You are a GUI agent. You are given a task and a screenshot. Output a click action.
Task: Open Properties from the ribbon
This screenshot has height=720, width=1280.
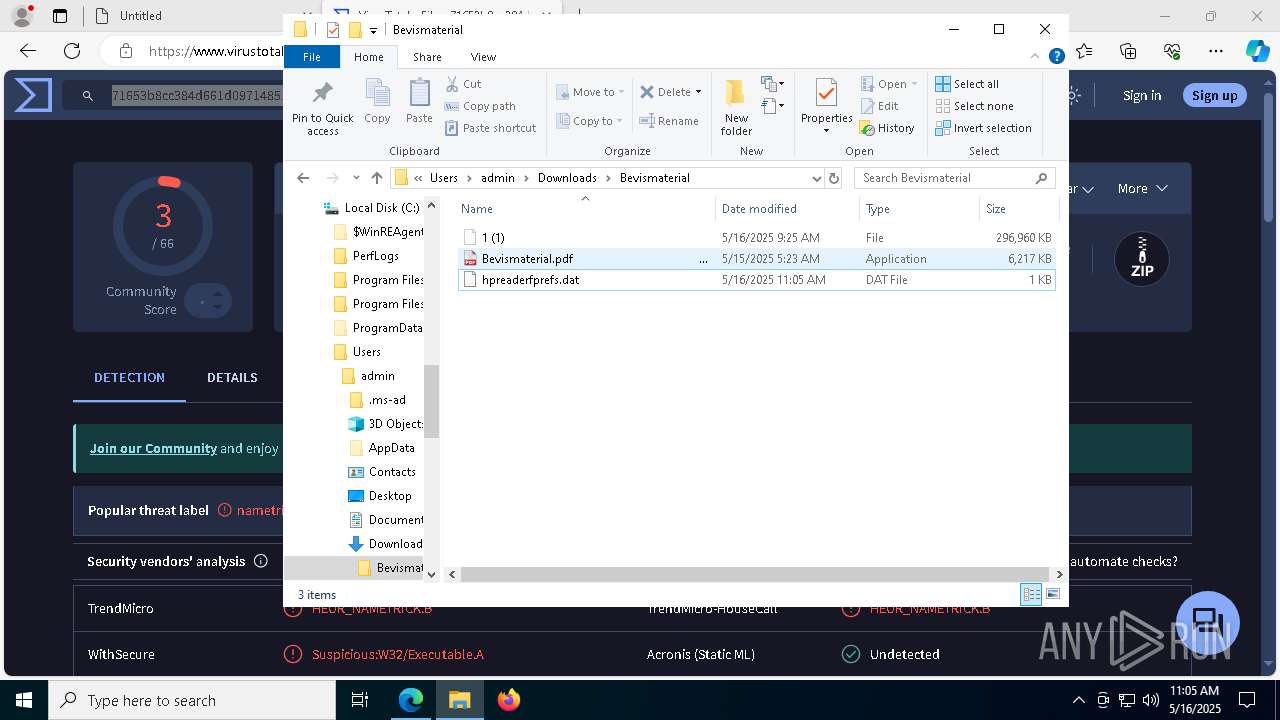(826, 107)
